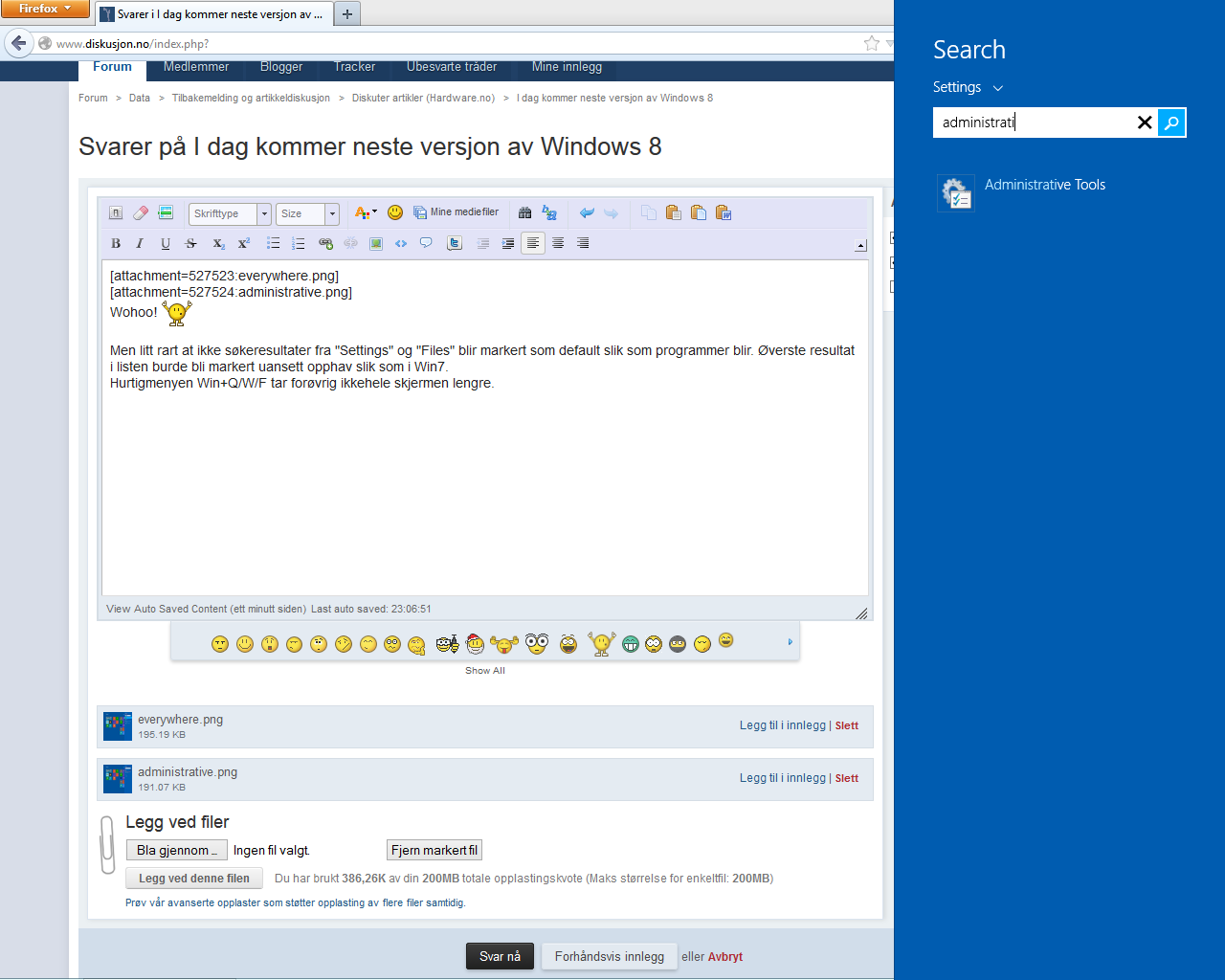This screenshot has width=1225, height=980.
Task: Insert a numbered list
Action: [x=299, y=243]
